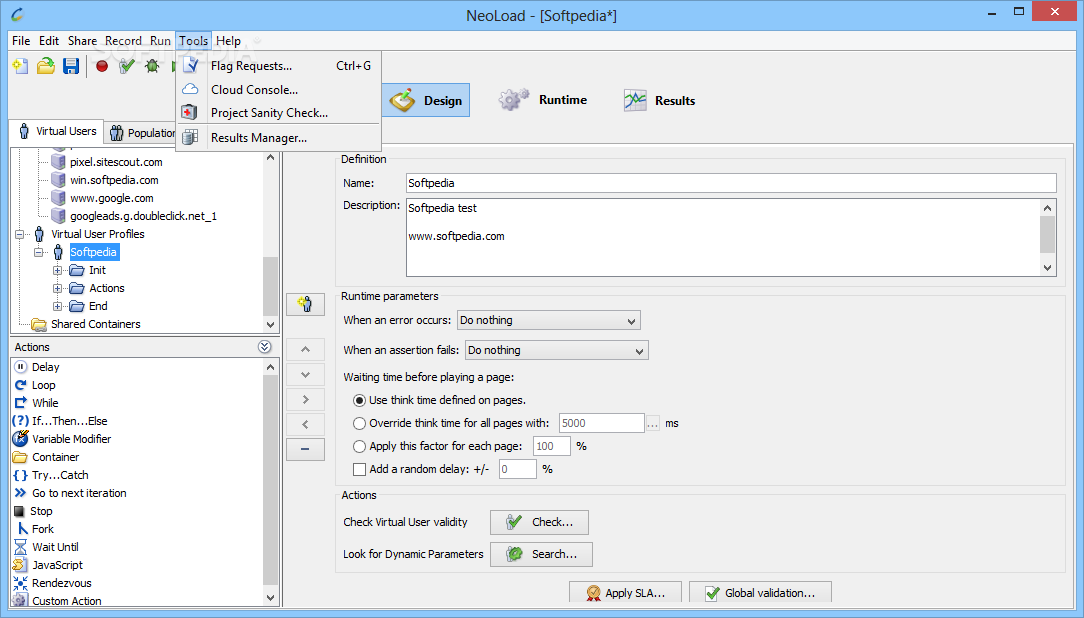Image resolution: width=1084 pixels, height=618 pixels.
Task: Click the right arrow move button
Action: [x=305, y=400]
